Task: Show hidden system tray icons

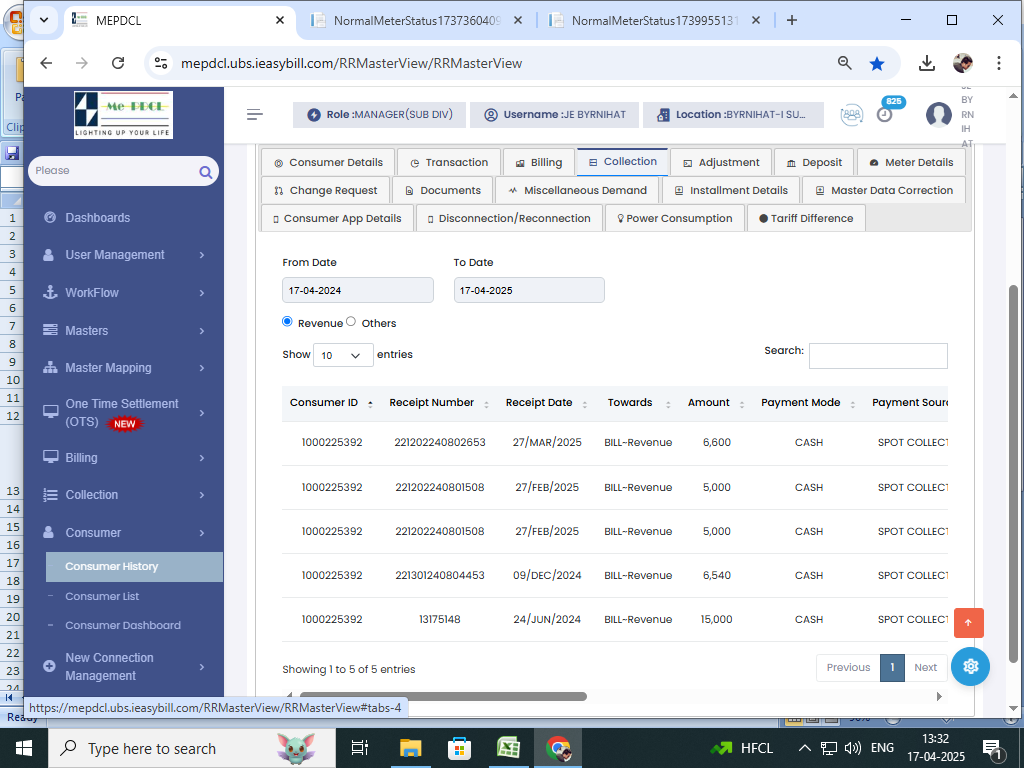Action: pyautogui.click(x=805, y=748)
